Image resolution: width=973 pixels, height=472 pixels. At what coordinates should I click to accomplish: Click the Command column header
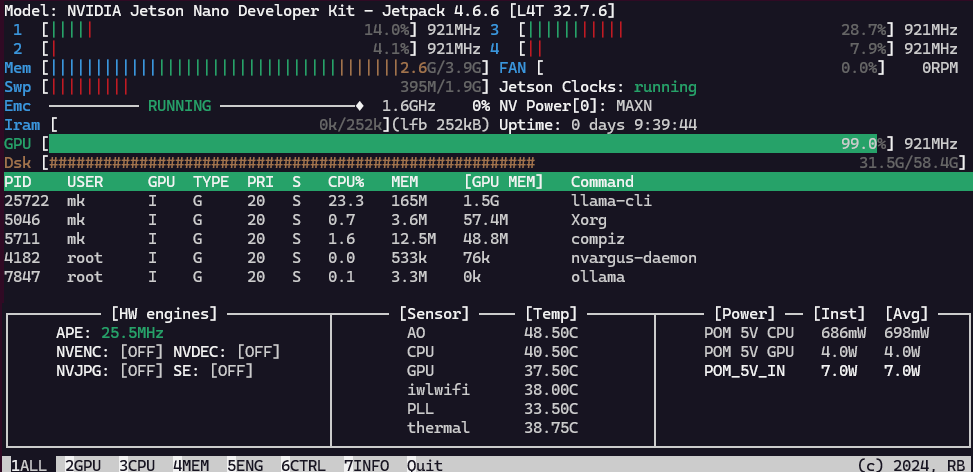[x=602, y=182]
